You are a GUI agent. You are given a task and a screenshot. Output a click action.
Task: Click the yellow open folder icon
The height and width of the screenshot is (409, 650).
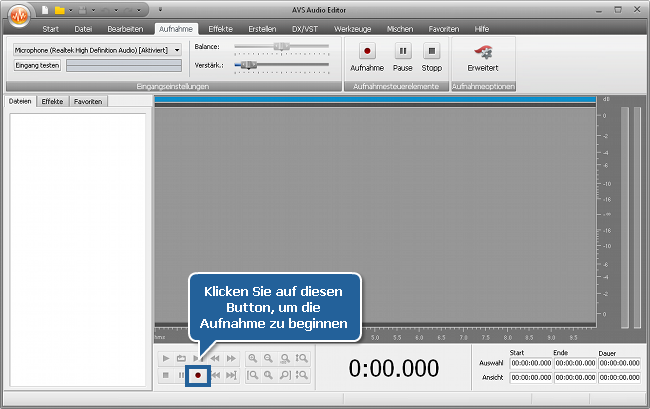point(60,10)
